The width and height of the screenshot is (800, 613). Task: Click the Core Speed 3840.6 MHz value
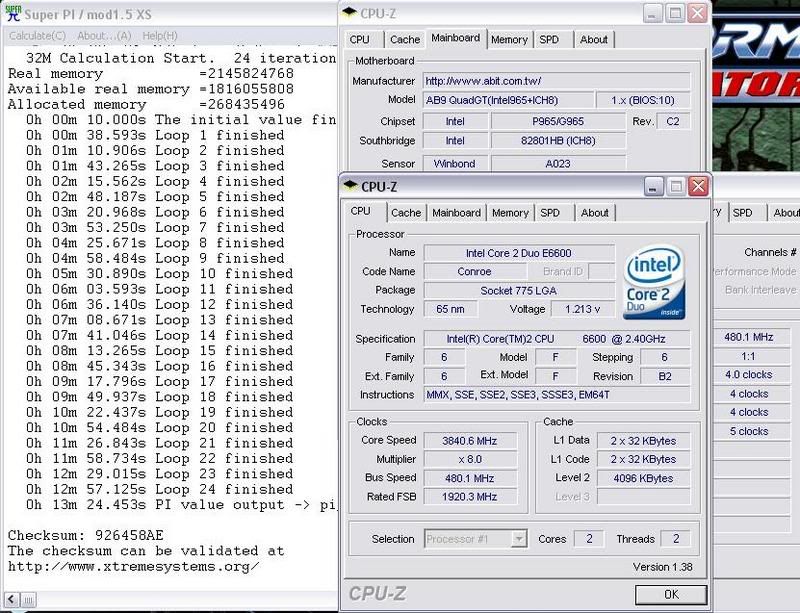[470, 440]
